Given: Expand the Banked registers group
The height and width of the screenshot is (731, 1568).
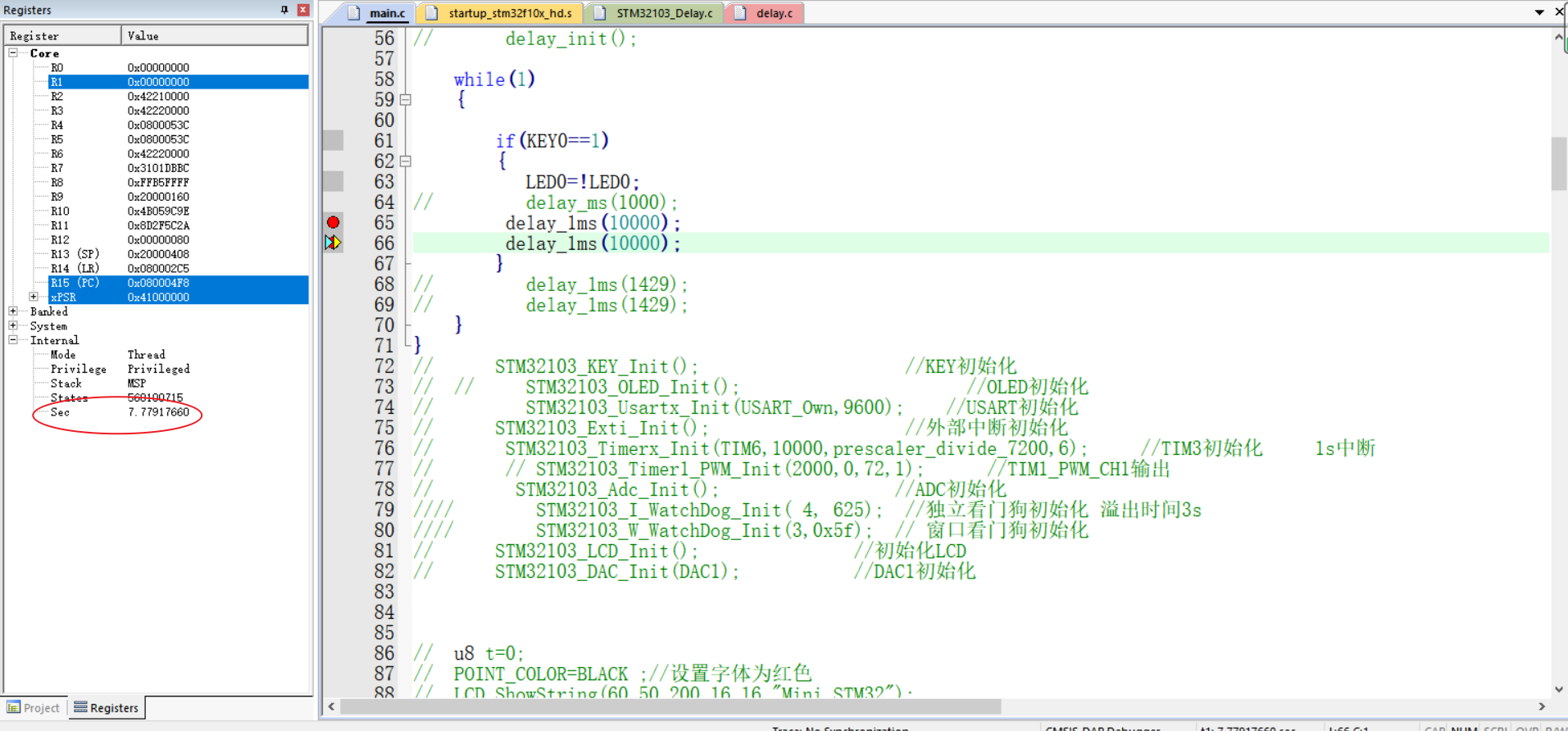Looking at the screenshot, I should click(x=13, y=311).
